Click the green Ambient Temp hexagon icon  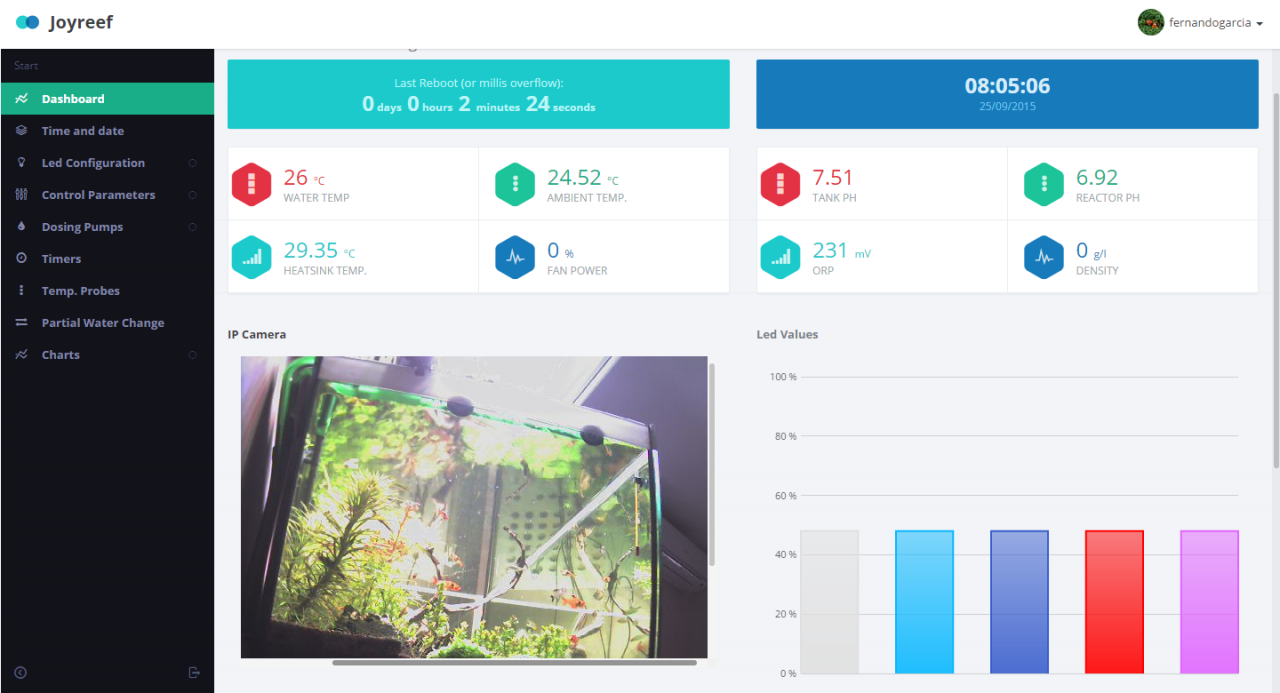click(x=515, y=184)
